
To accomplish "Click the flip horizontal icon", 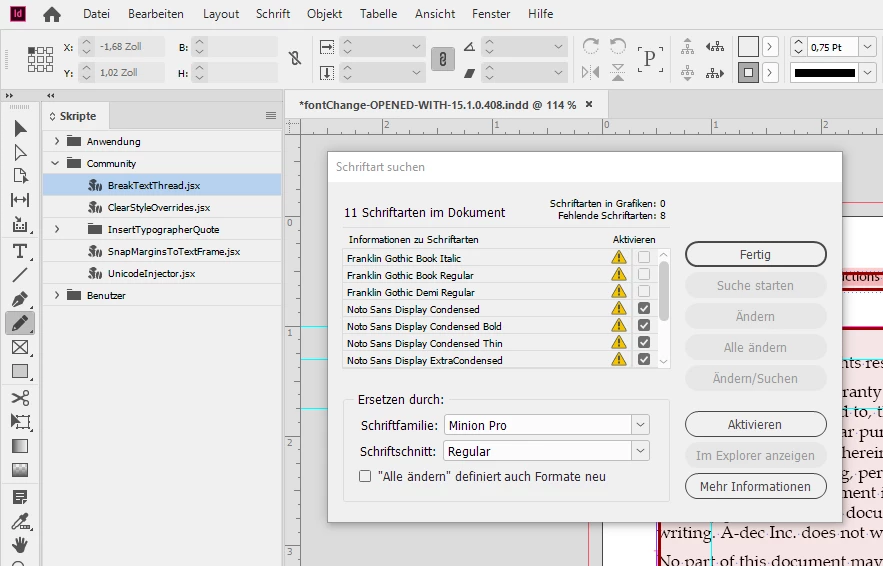I will [x=590, y=72].
